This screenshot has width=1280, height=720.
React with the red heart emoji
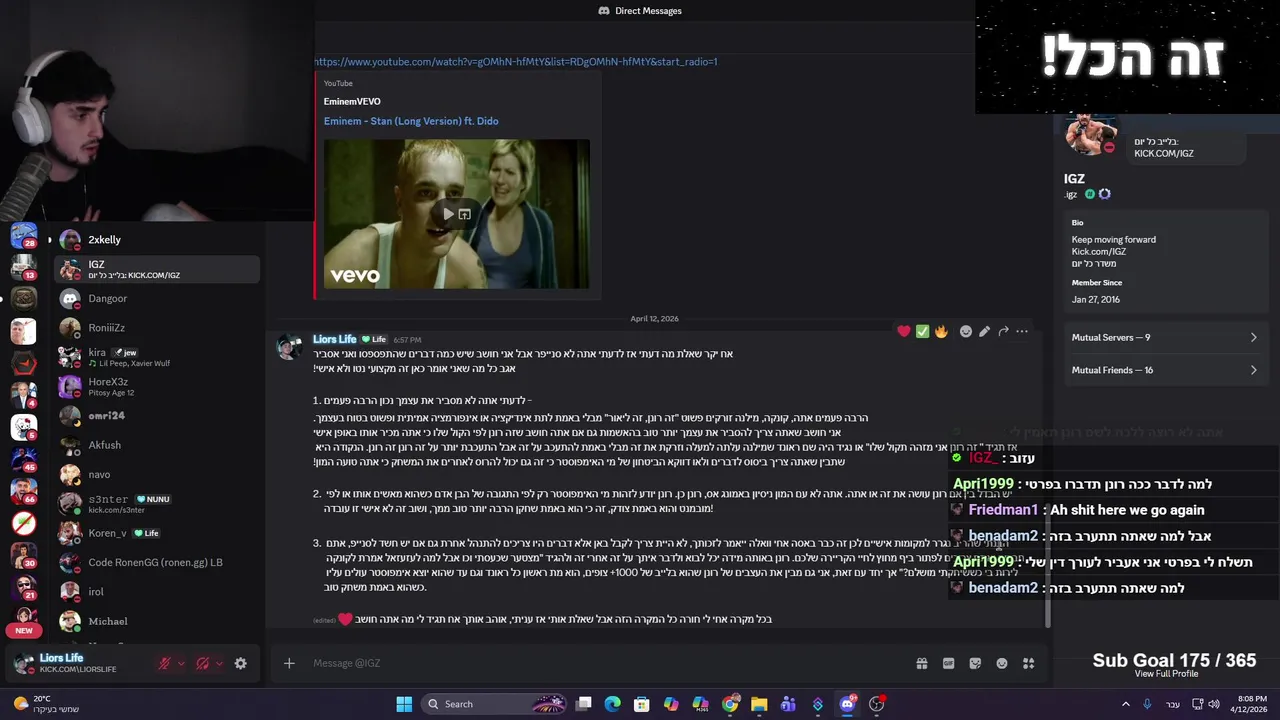pyautogui.click(x=904, y=331)
